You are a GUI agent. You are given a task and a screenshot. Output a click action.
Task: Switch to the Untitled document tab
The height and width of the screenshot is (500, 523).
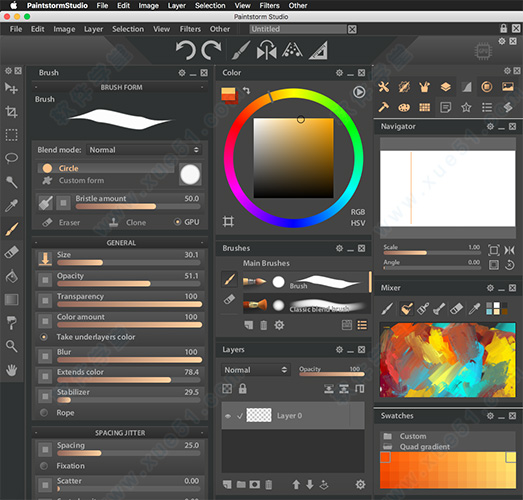point(298,29)
